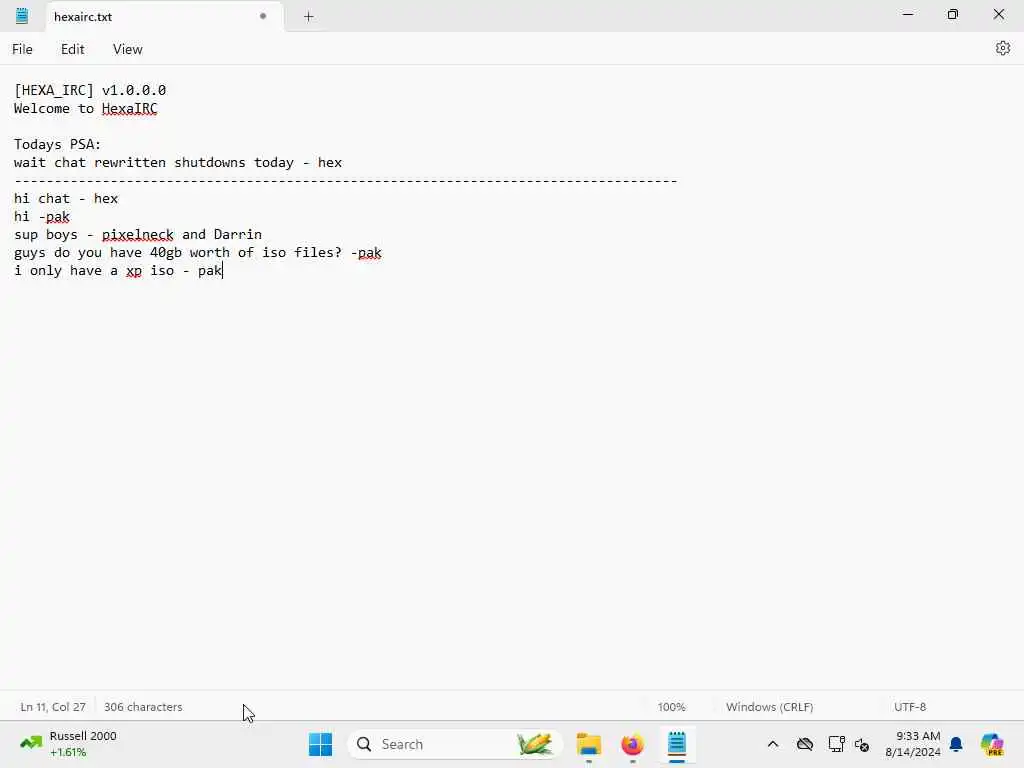Screen dimensions: 1024x768
Task: Open Firefox from the taskbar
Action: pyautogui.click(x=632, y=744)
